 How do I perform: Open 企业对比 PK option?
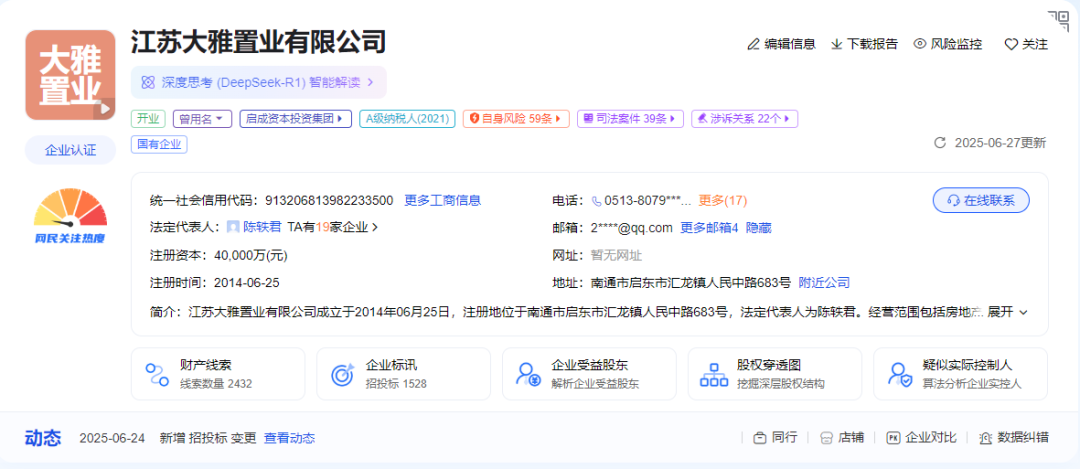(922, 437)
